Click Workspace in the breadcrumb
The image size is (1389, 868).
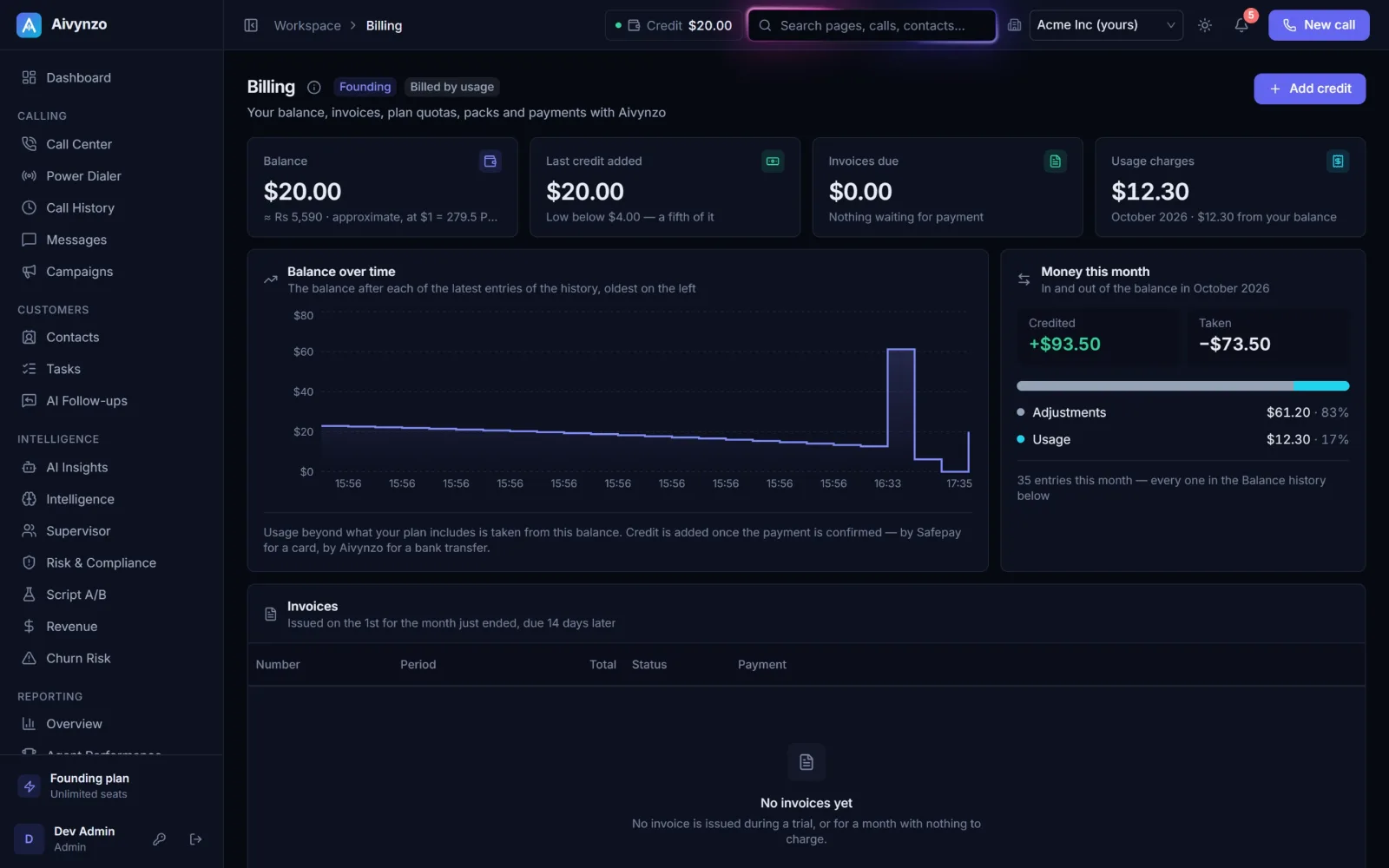[x=307, y=26]
